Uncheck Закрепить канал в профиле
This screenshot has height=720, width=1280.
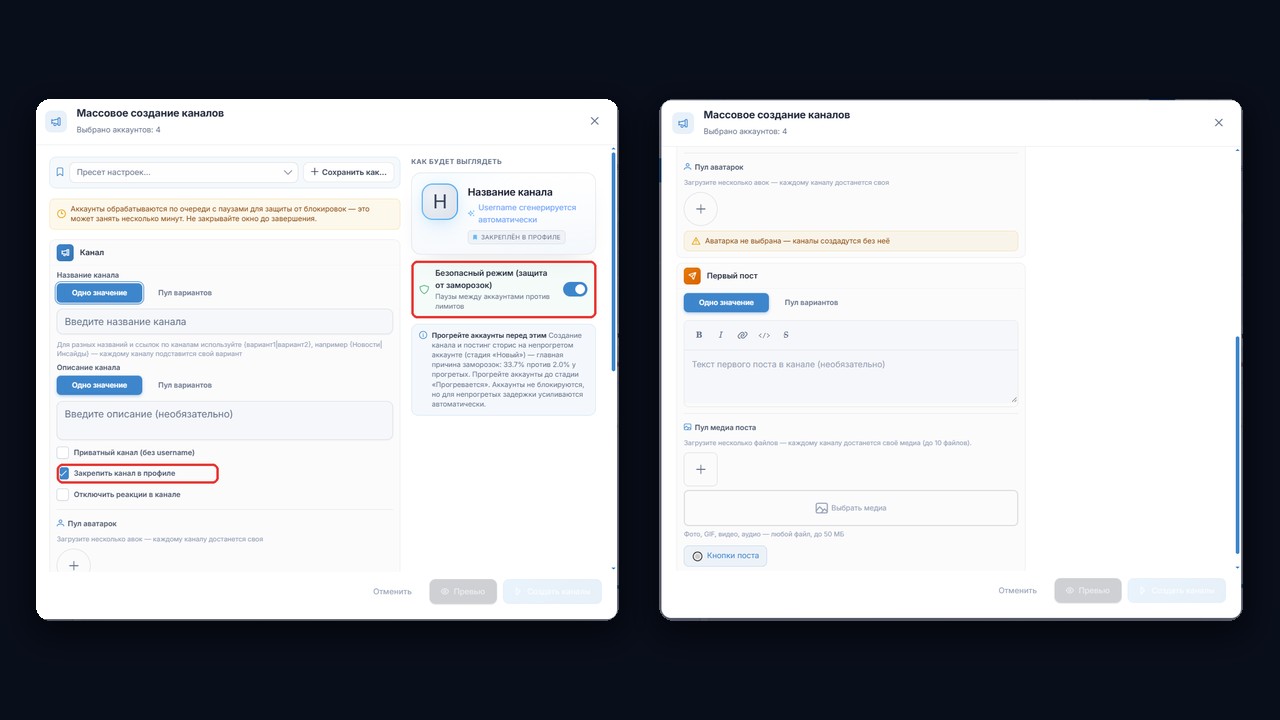click(x=63, y=473)
